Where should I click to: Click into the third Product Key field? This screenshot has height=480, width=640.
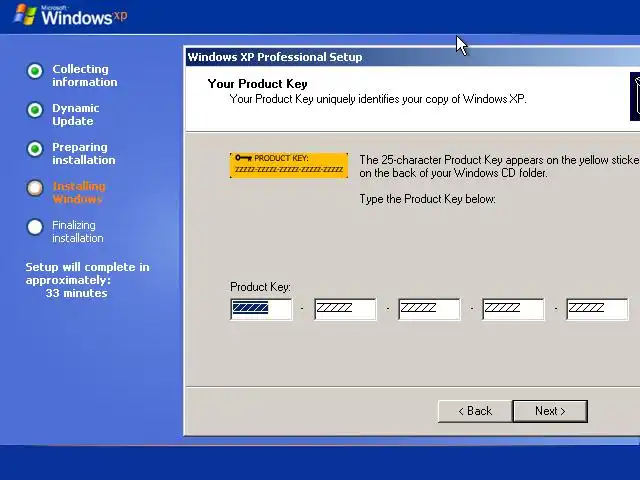(x=429, y=309)
